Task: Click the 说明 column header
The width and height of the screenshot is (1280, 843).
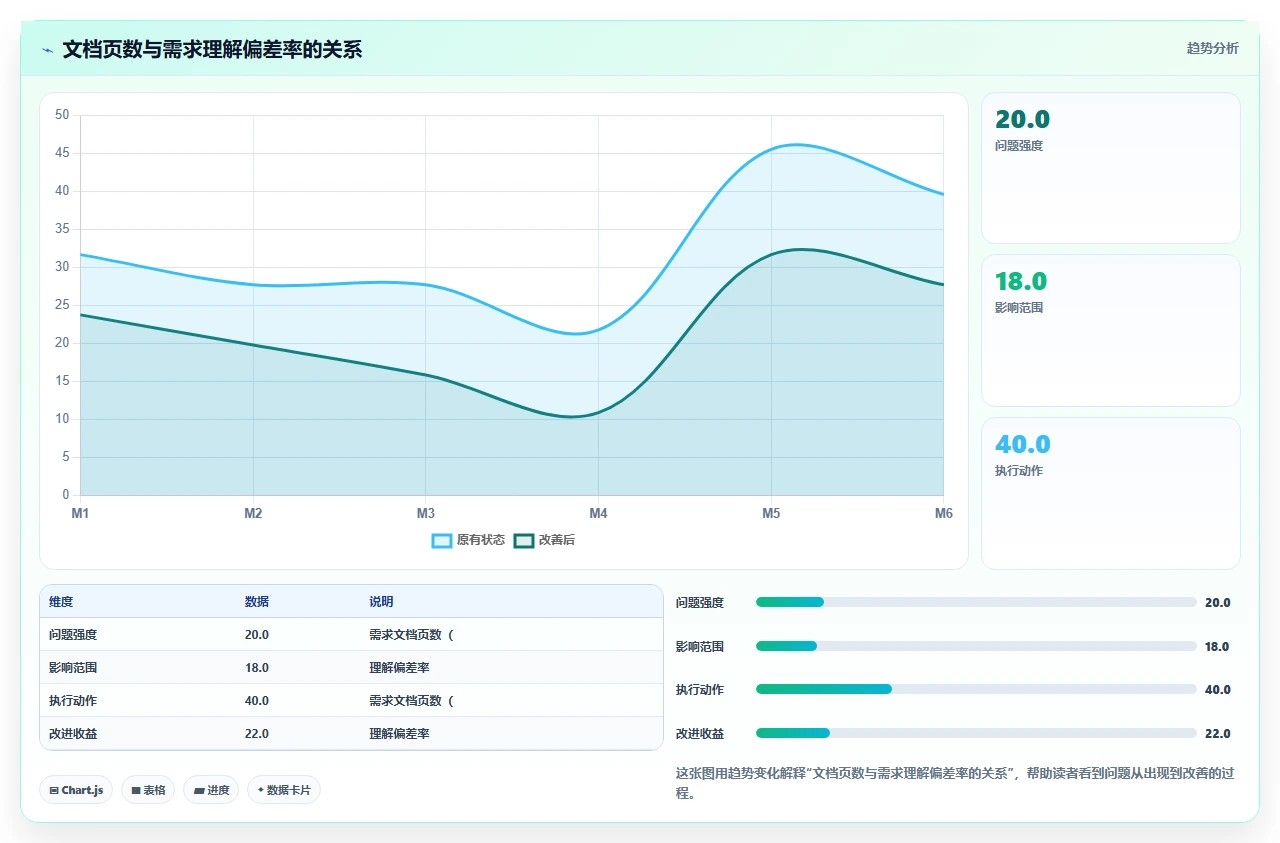Action: 381,602
